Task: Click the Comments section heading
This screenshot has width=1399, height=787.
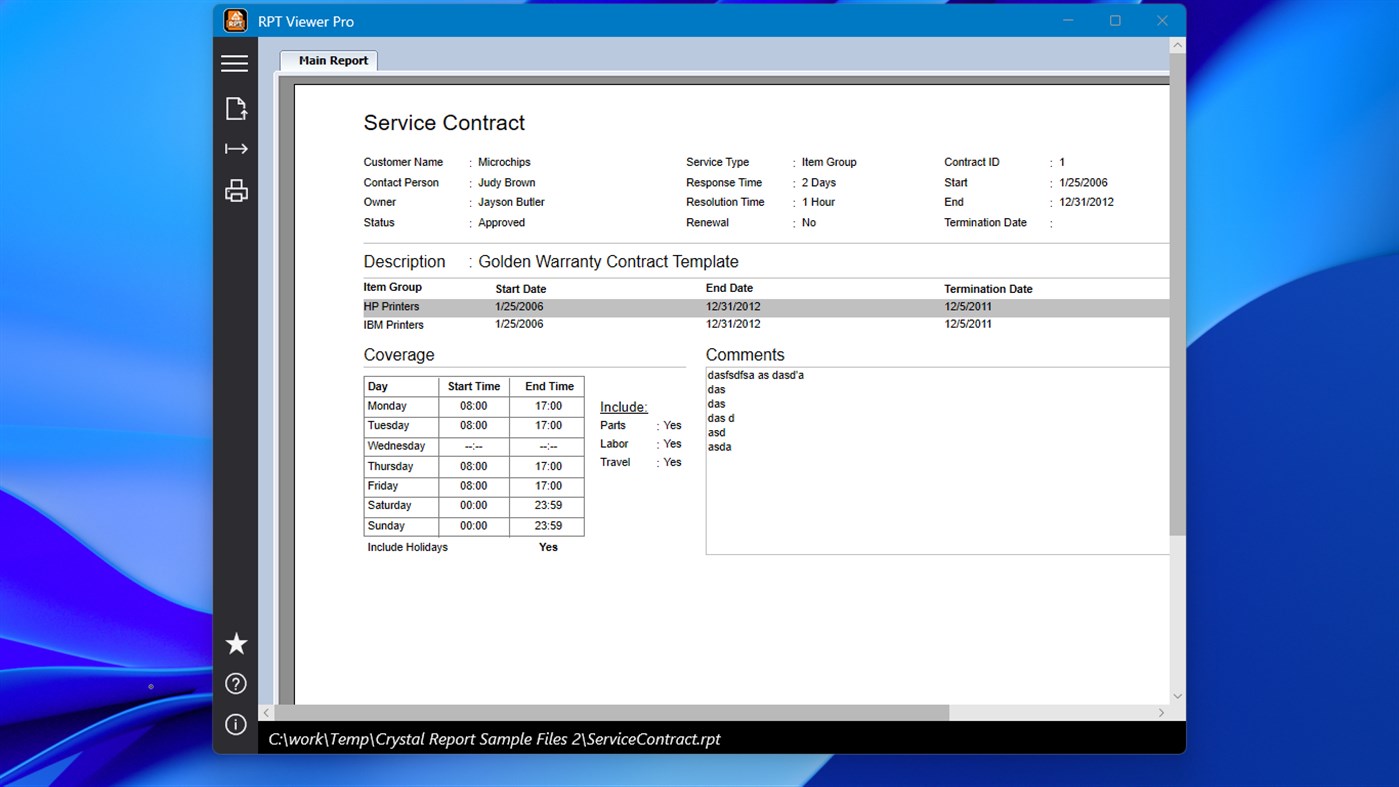Action: [745, 355]
